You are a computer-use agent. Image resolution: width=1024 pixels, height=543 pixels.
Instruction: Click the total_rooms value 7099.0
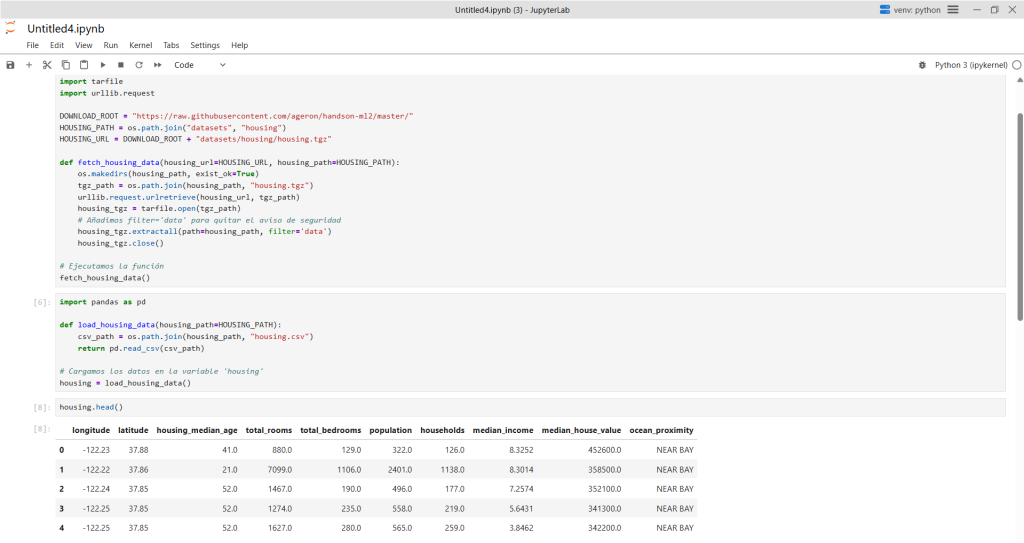280,469
